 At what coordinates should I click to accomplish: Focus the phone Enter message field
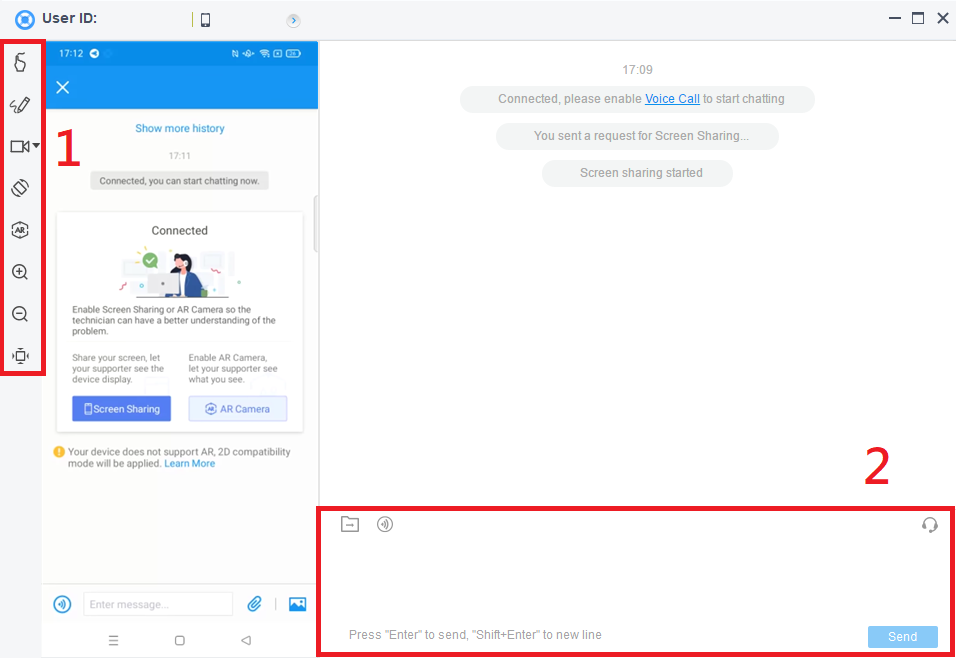(x=158, y=604)
